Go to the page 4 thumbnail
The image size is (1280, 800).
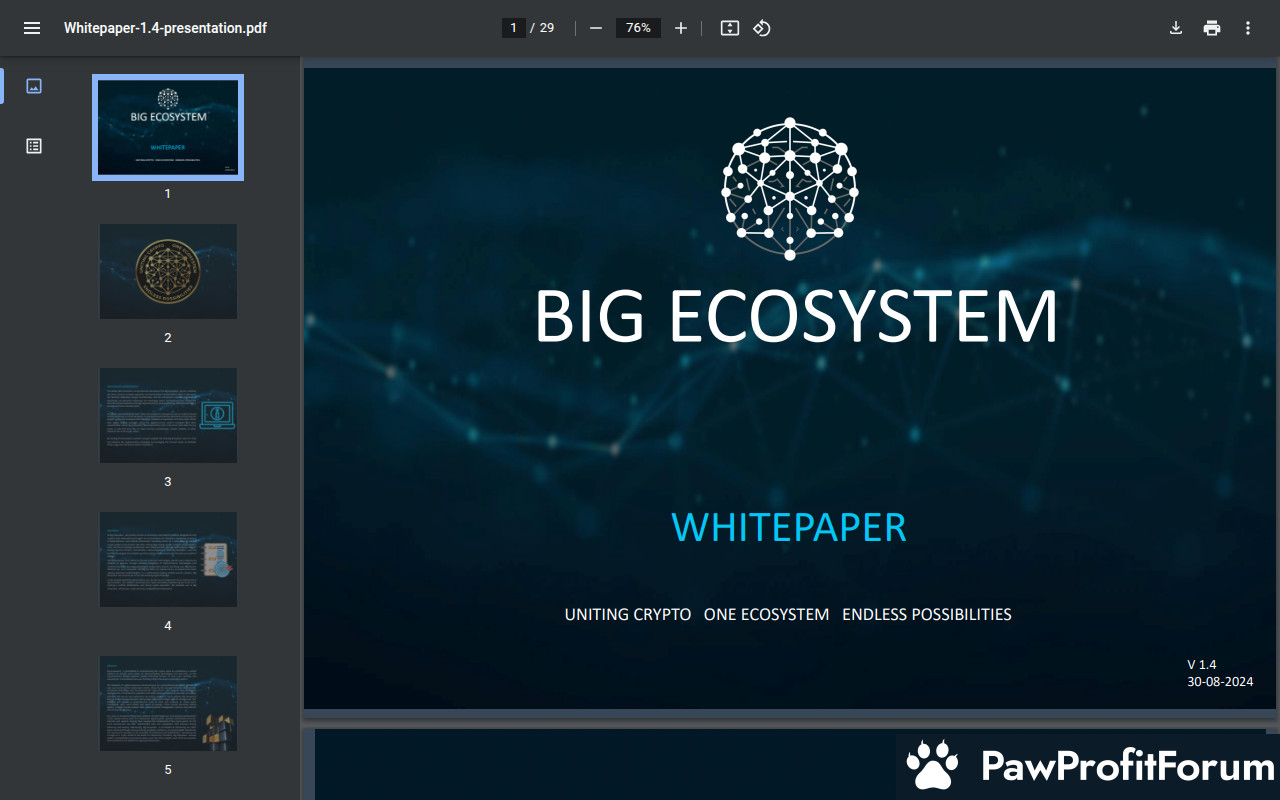tap(168, 559)
